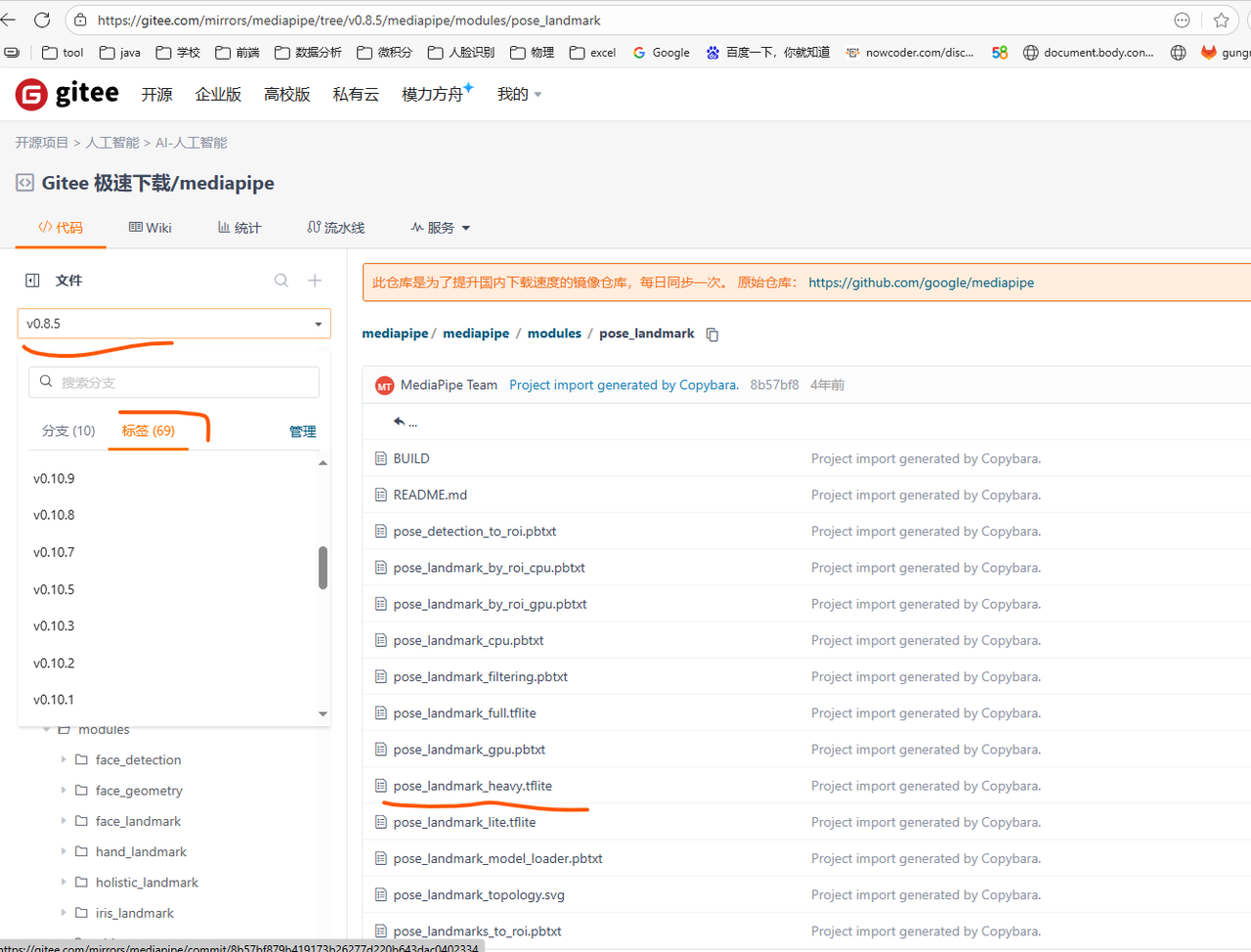Click the 管理 link in the branch popup
Screen dimensions: 1251x952
tap(302, 432)
